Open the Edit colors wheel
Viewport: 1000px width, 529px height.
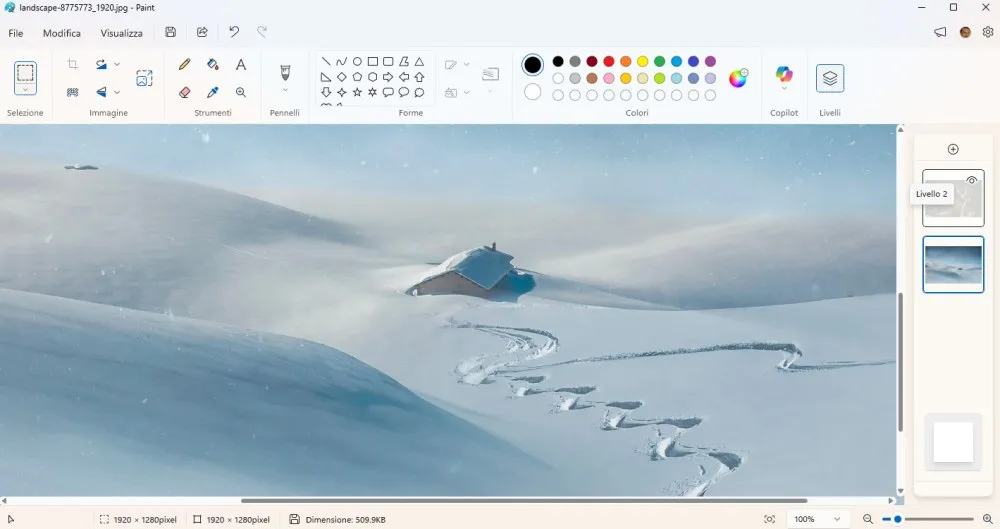[738, 78]
